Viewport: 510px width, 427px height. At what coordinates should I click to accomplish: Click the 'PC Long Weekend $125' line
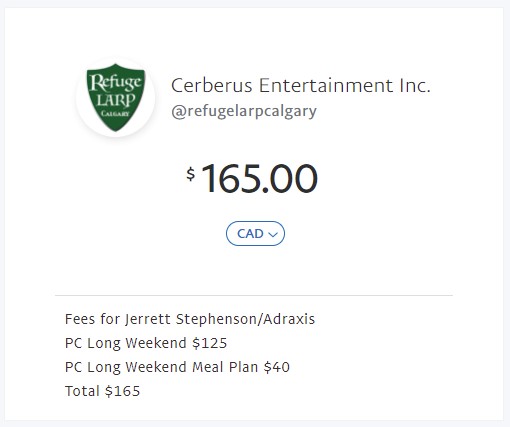146,343
